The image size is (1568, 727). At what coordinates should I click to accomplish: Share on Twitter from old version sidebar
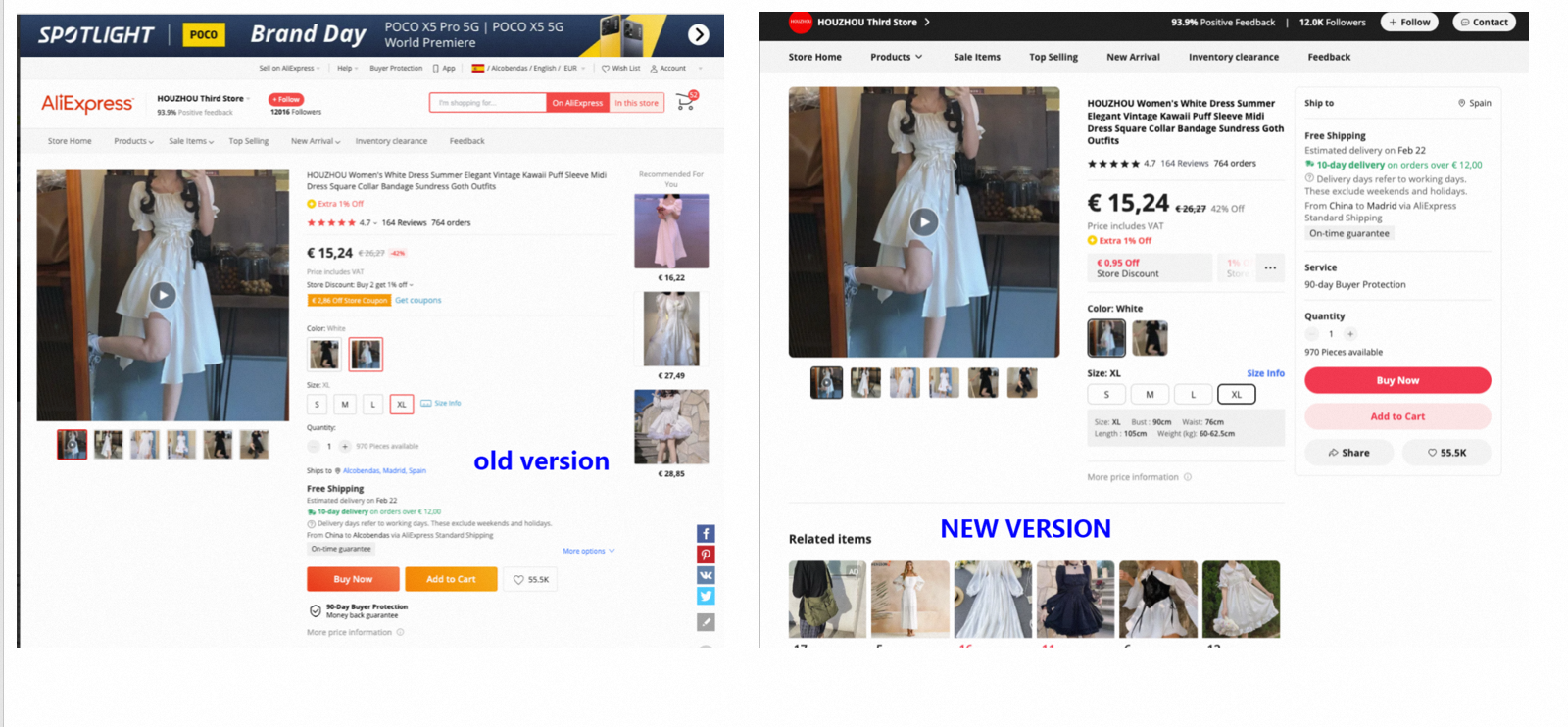point(706,596)
